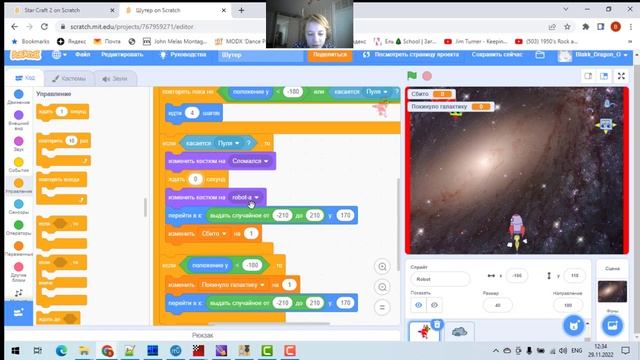Open the Backpack panel
640x360 pixels.
click(202, 335)
